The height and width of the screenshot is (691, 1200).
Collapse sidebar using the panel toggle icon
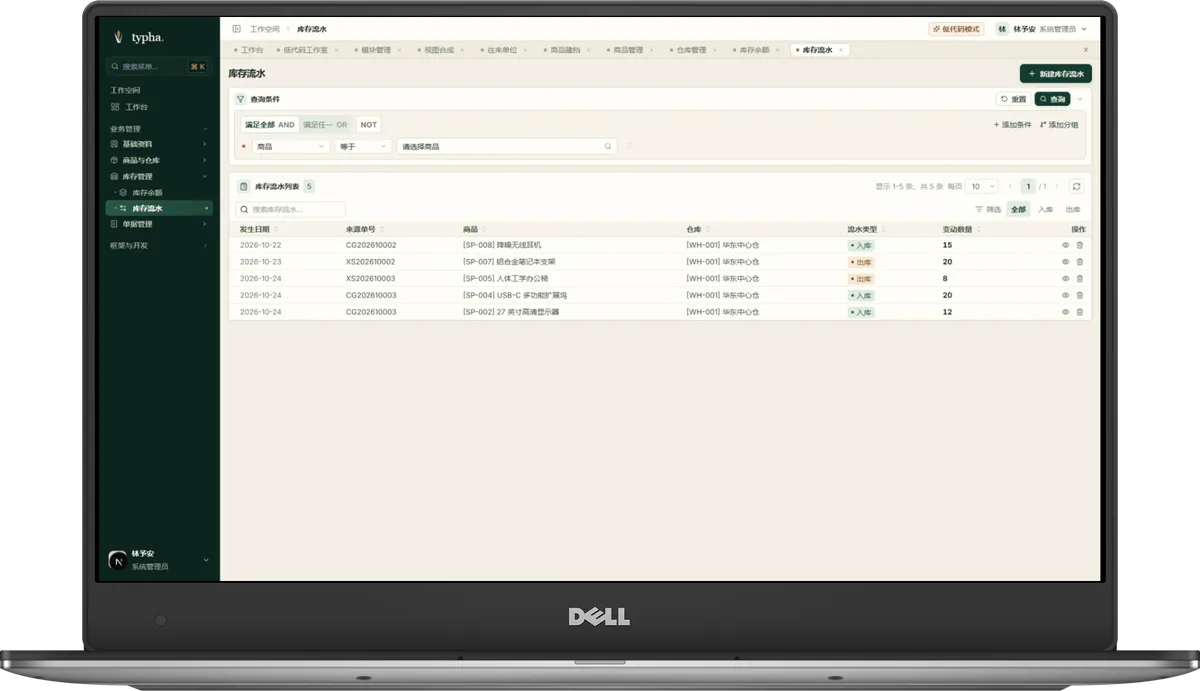pos(236,29)
